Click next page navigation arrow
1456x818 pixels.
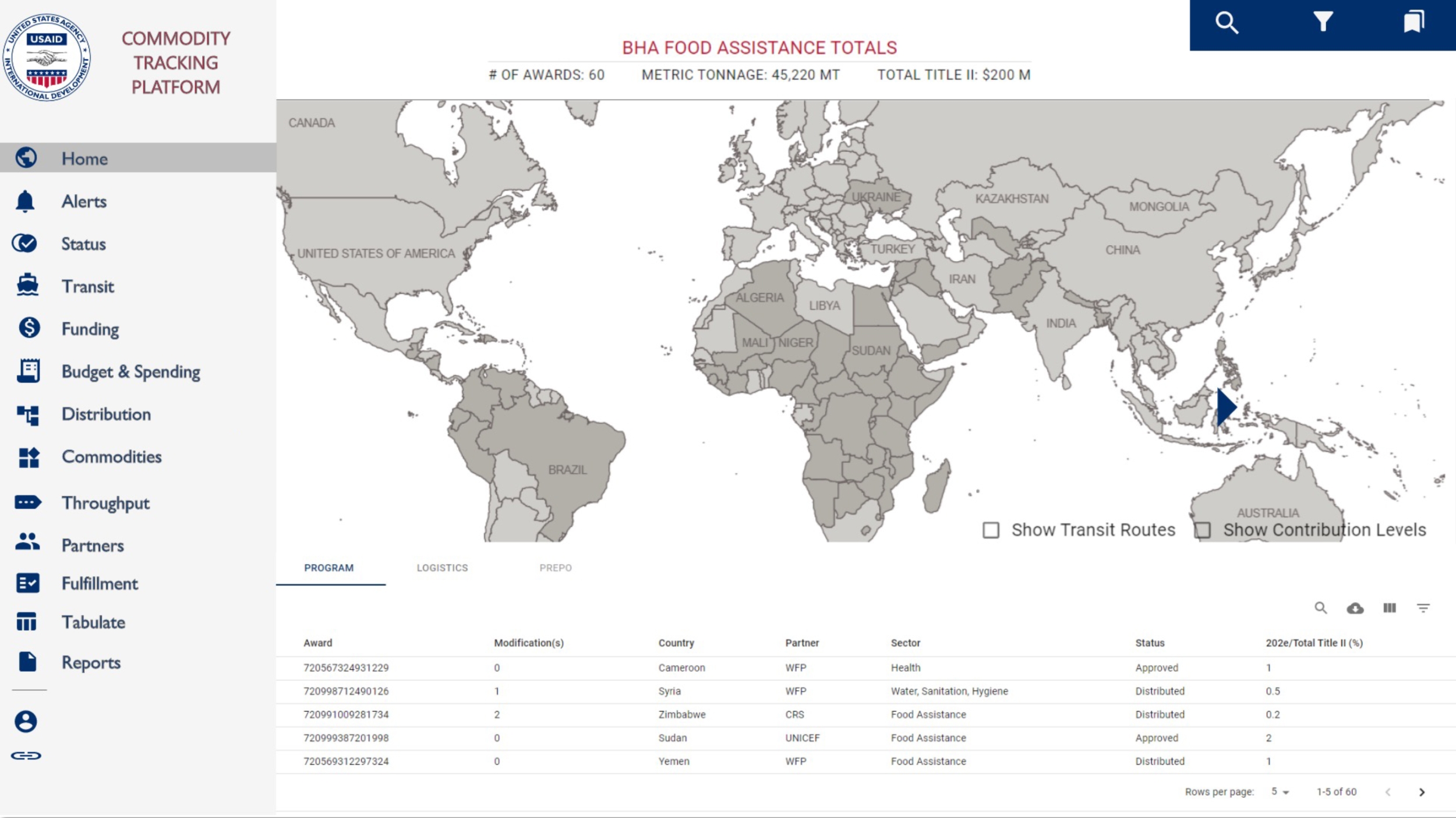click(1422, 791)
